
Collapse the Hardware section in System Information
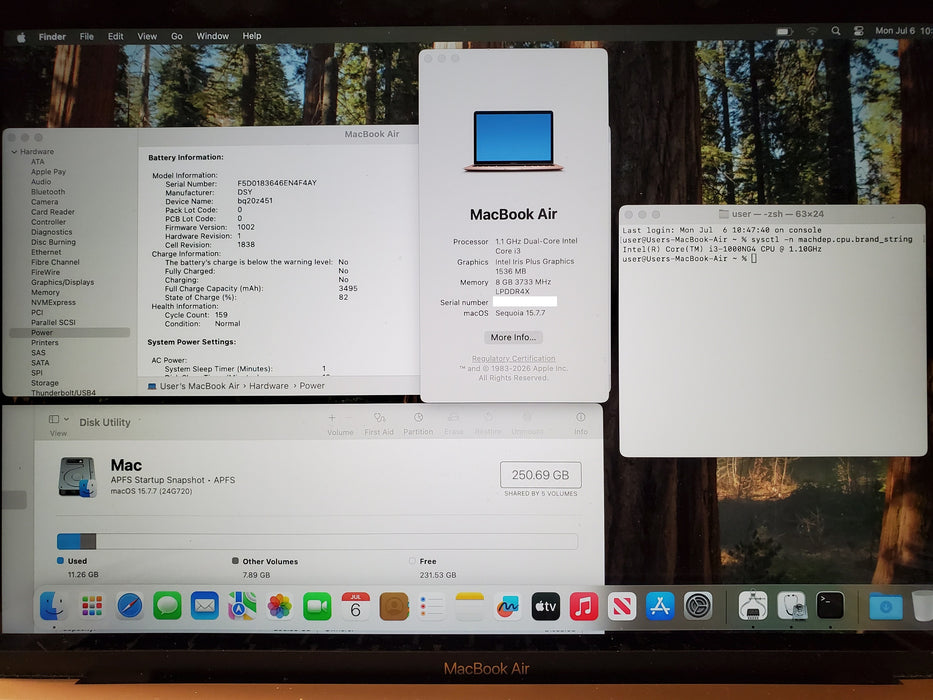pyautogui.click(x=14, y=152)
